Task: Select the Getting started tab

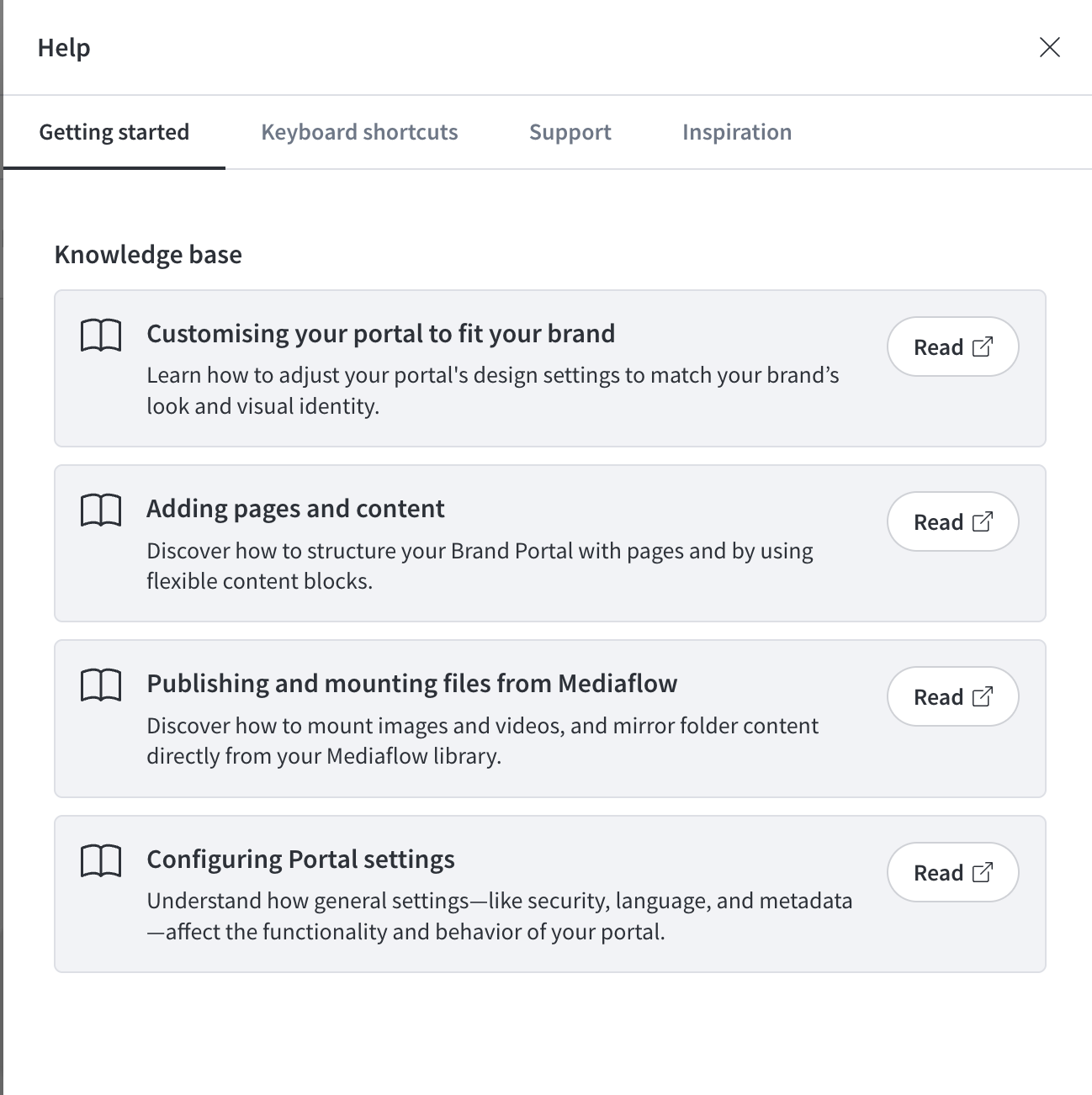Action: point(114,132)
